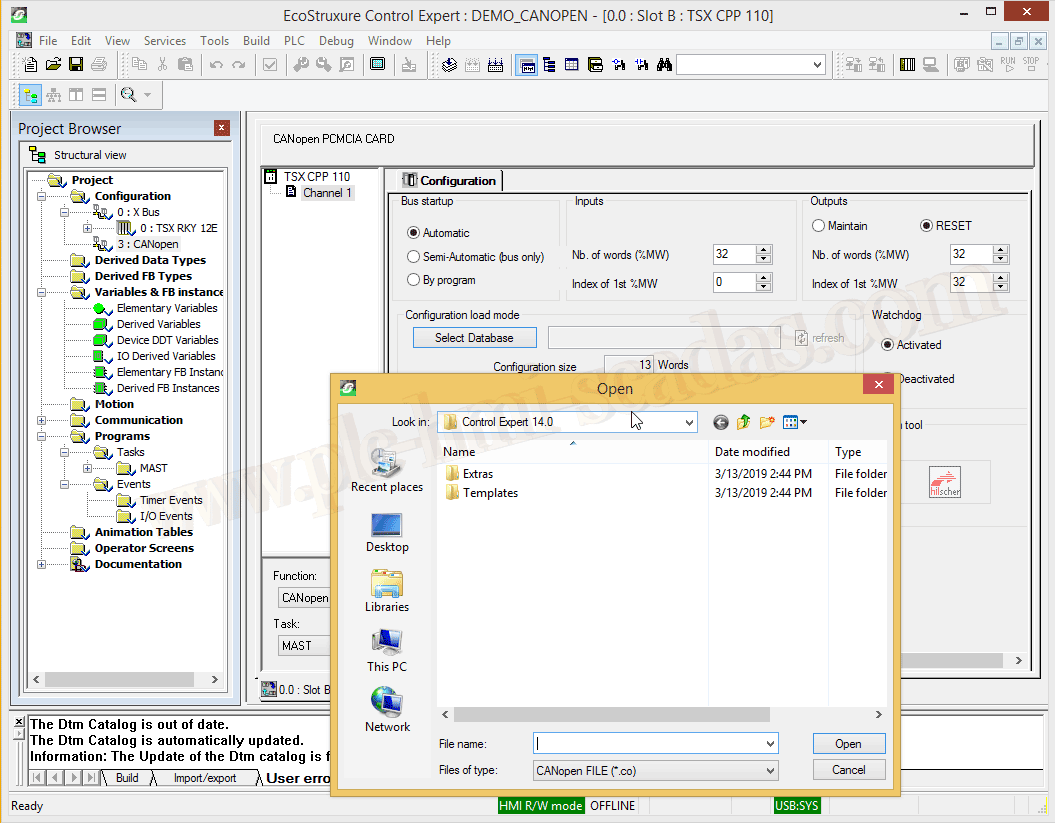Choose the Maintain outputs option

coord(819,226)
